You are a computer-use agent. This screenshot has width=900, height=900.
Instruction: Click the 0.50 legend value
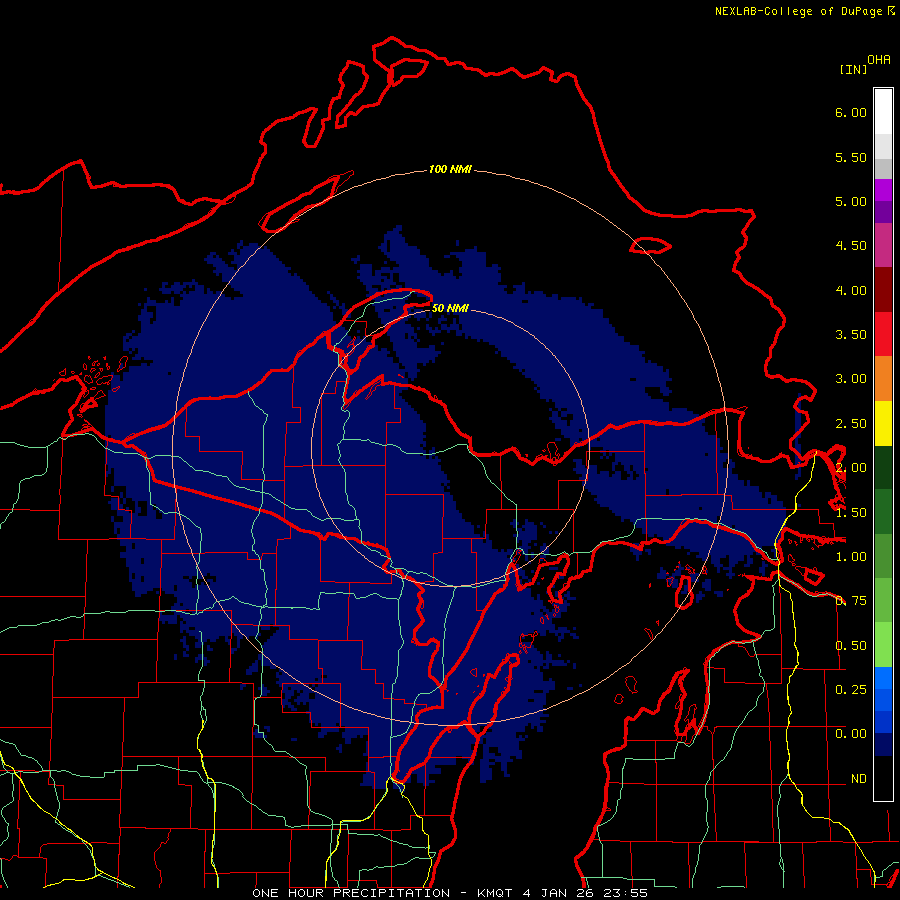(851, 646)
